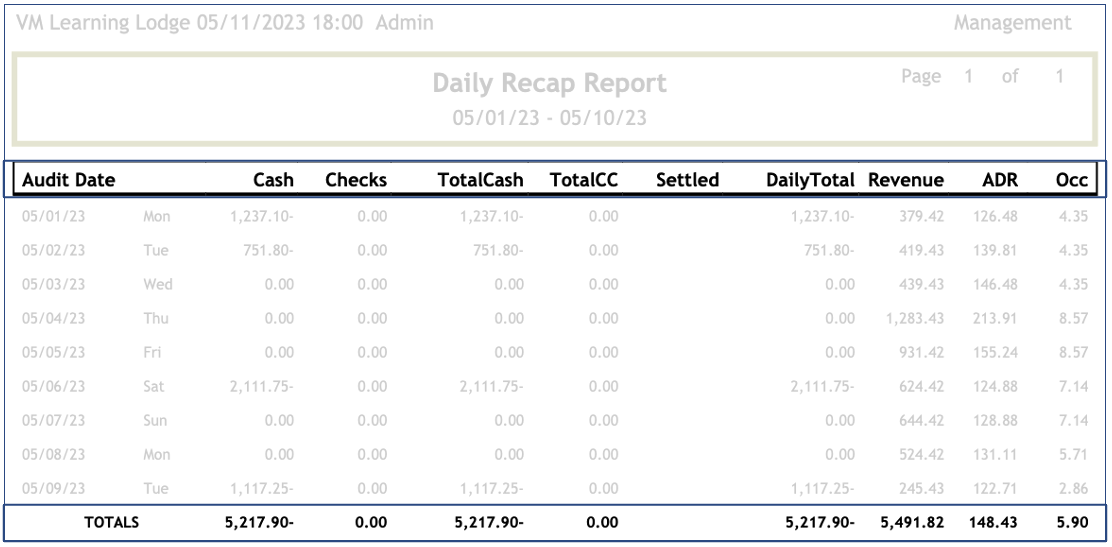This screenshot has height=547, width=1112.
Task: Click the 05/01/23 - 05/10/23 date range
Action: (549, 118)
